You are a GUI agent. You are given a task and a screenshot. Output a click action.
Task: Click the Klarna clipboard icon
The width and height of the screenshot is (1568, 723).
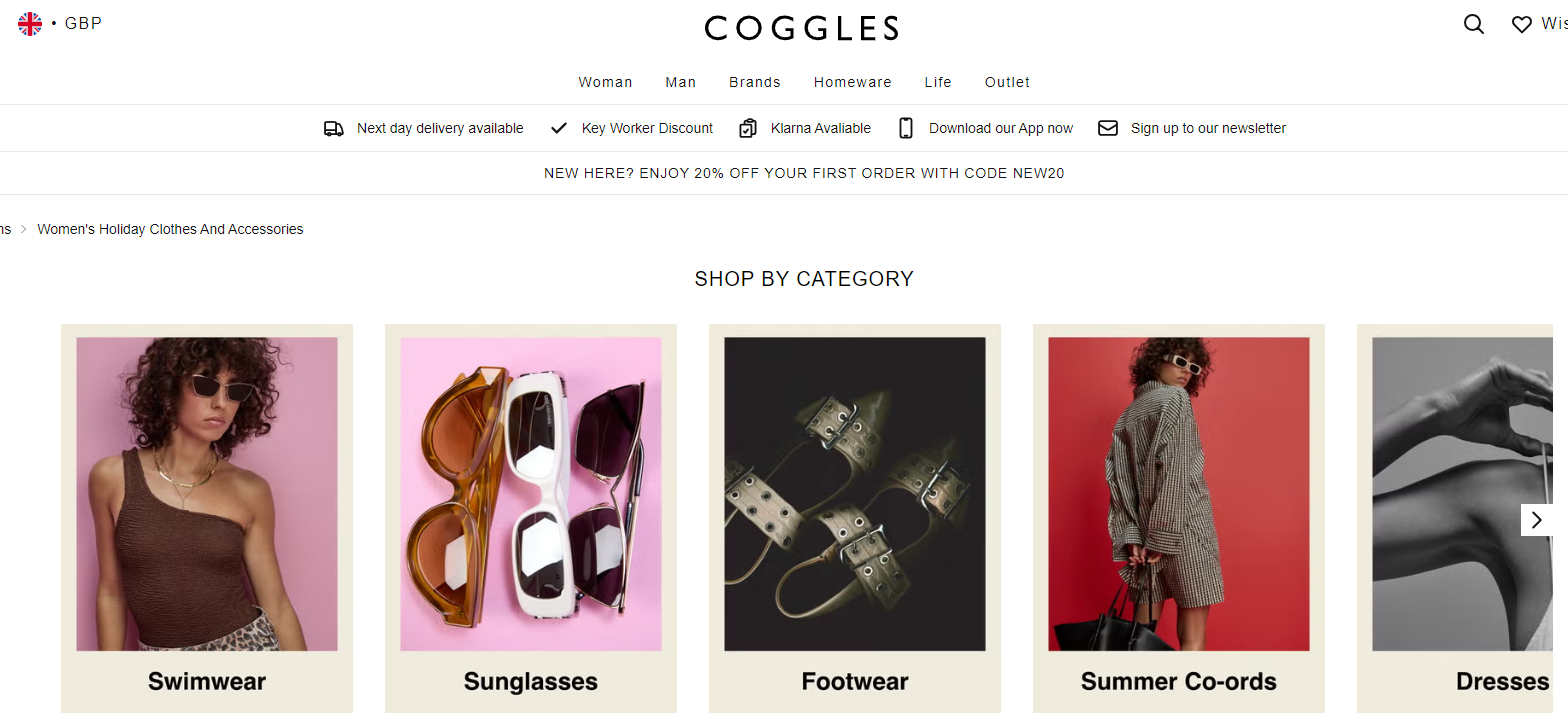pyautogui.click(x=748, y=128)
